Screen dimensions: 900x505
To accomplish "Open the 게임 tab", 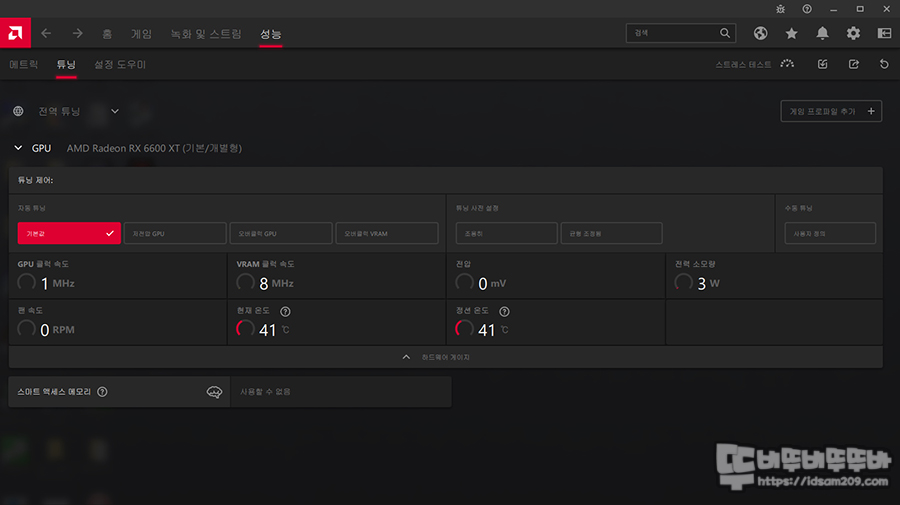I will pos(141,34).
